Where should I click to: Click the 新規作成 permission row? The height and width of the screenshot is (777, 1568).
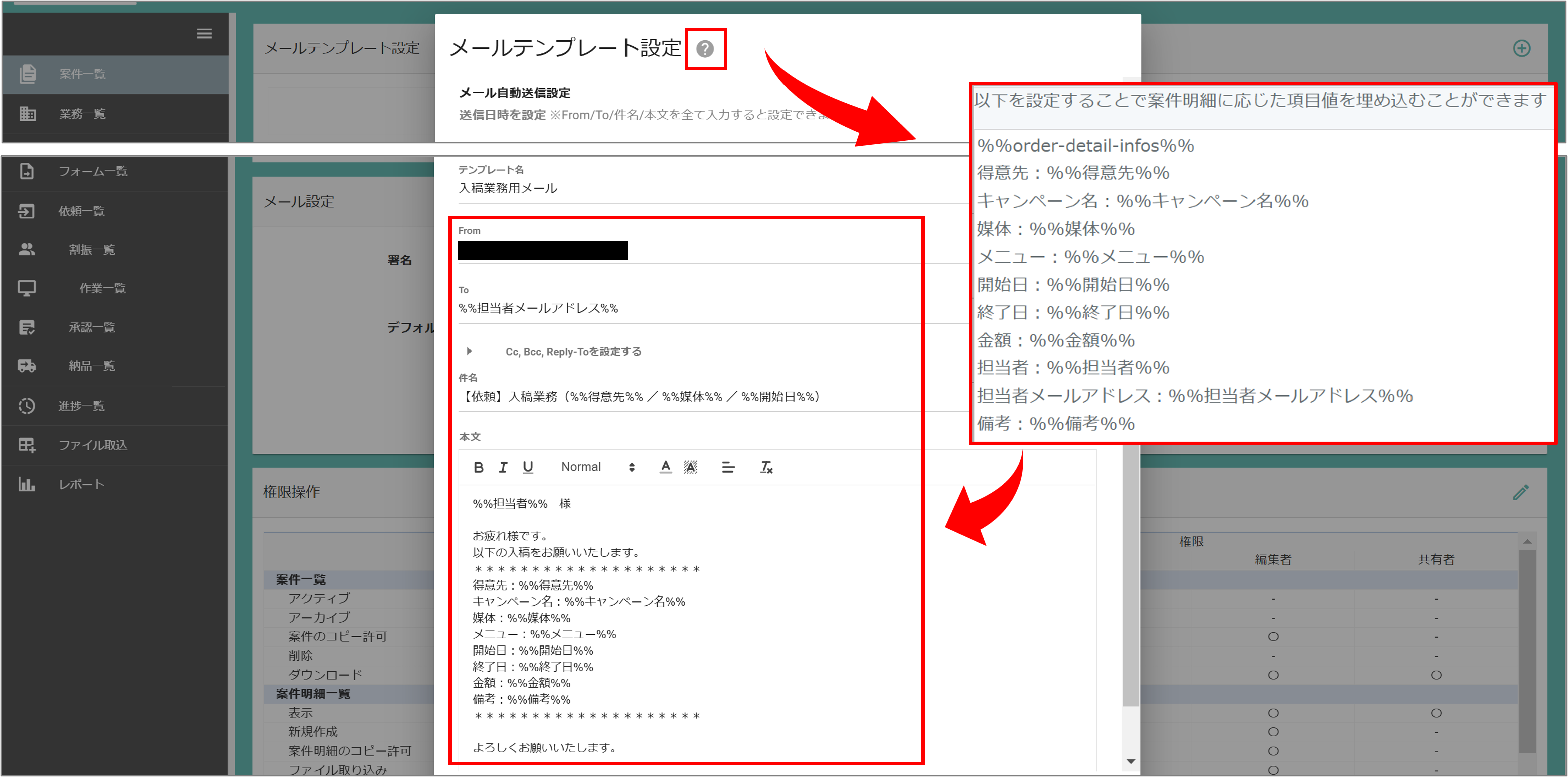313,732
